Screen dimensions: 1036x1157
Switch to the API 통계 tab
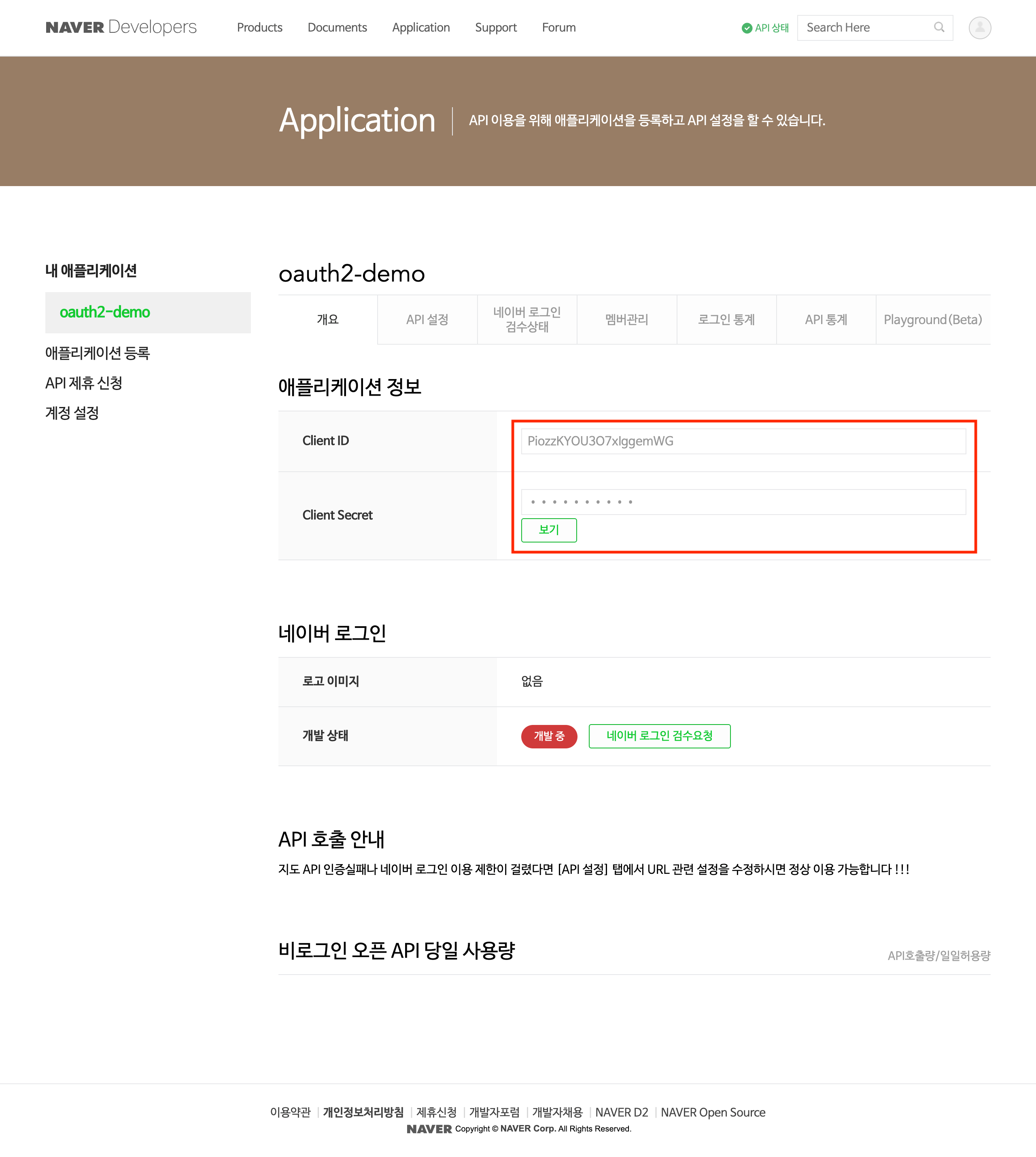(826, 319)
